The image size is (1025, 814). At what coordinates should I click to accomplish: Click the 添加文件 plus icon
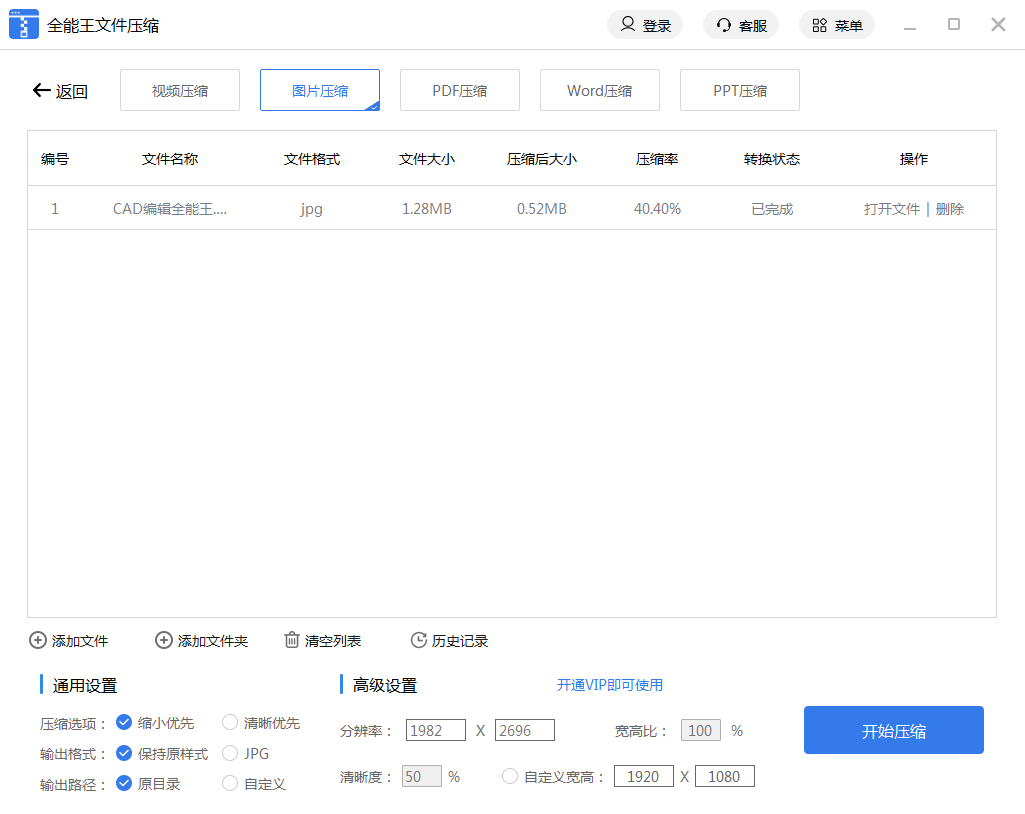[x=38, y=640]
